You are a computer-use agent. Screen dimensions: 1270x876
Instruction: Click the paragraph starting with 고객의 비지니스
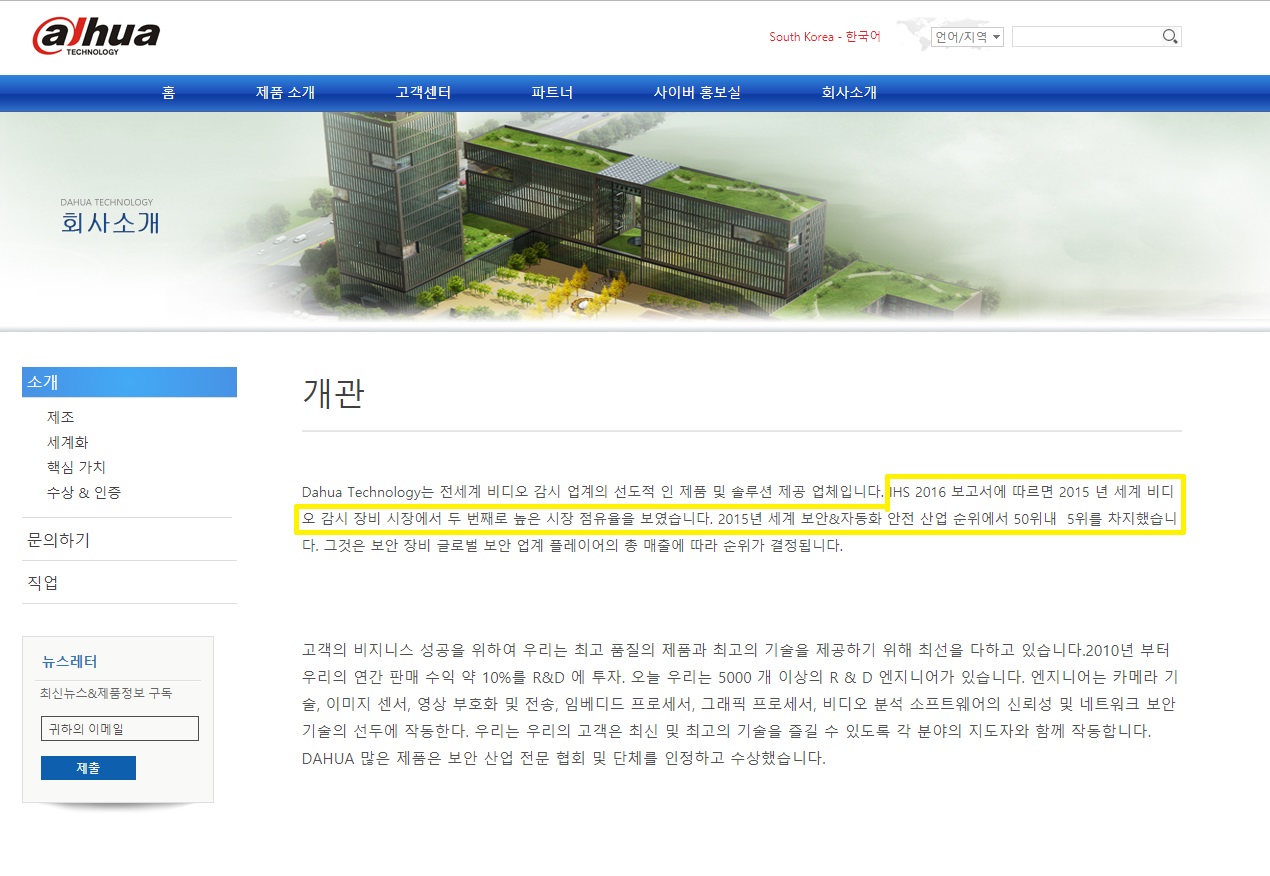pos(742,703)
